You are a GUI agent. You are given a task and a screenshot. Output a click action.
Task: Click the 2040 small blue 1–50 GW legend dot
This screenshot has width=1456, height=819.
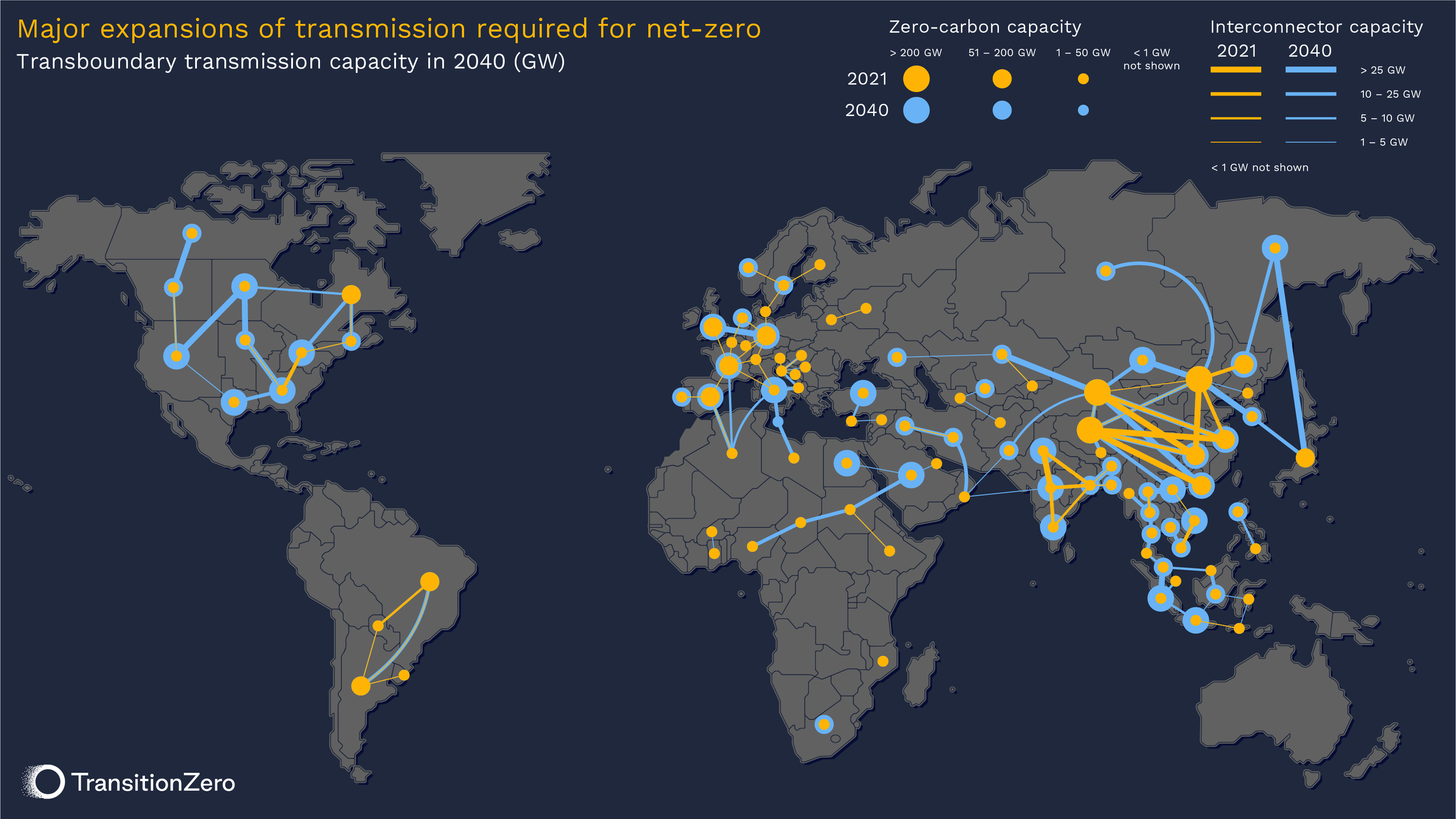1083,110
